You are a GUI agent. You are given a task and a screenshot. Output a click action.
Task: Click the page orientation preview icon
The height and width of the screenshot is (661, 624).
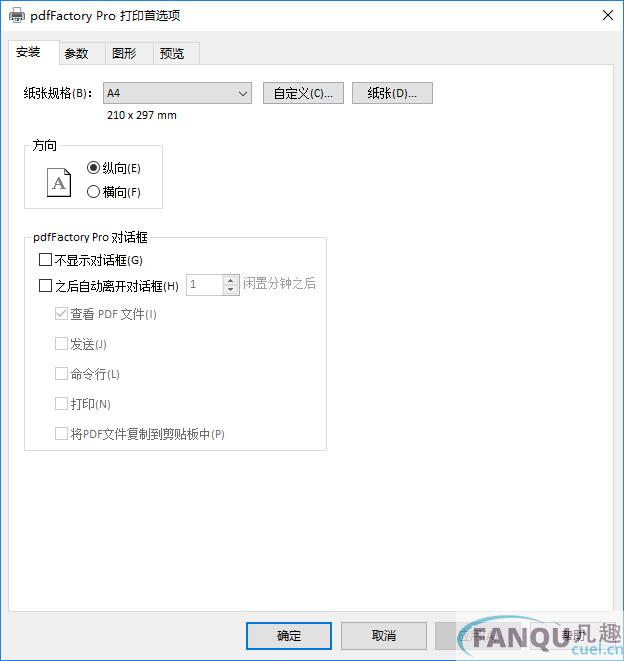click(59, 183)
